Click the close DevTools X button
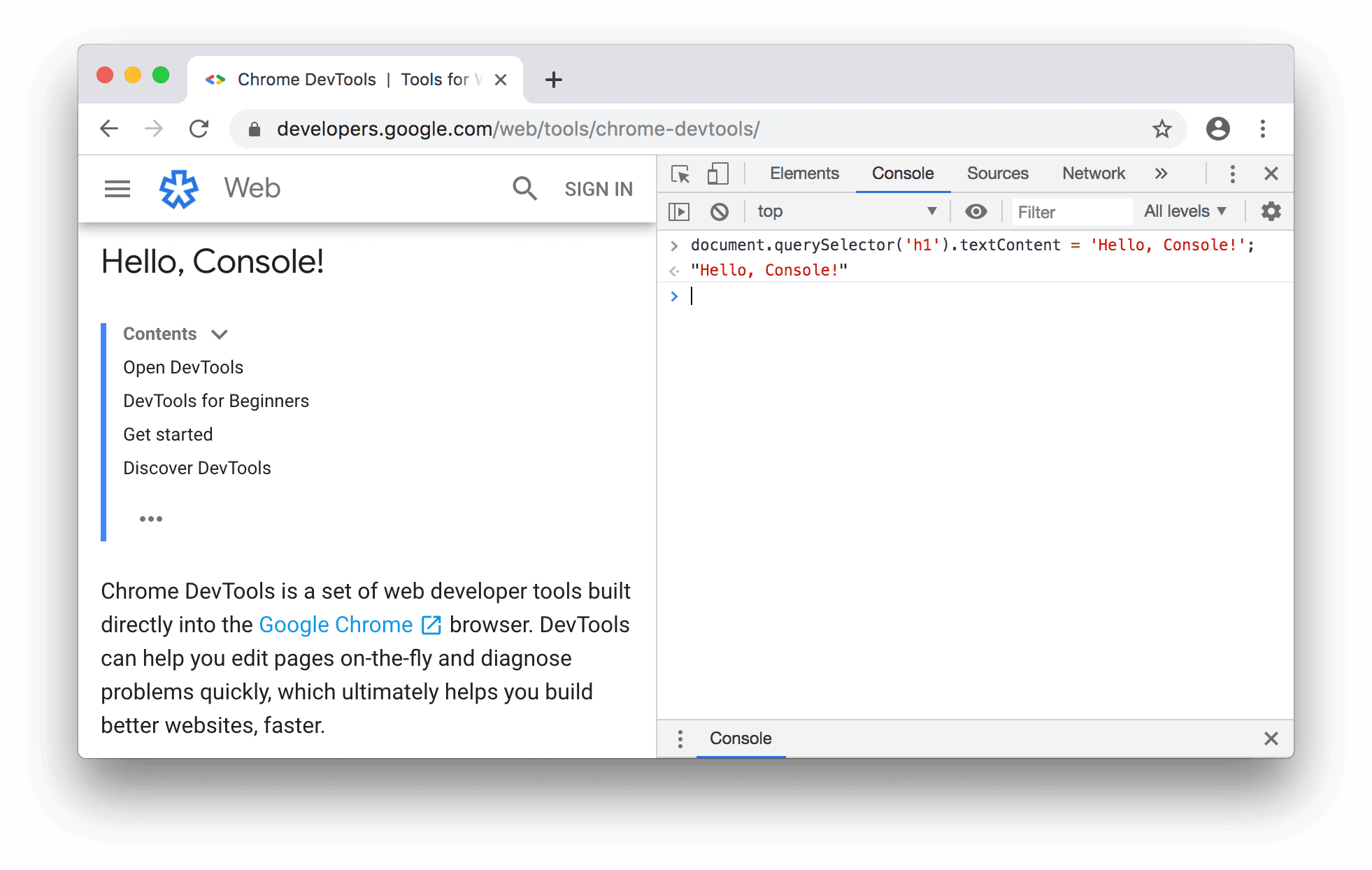This screenshot has height=870, width=1372. tap(1271, 172)
